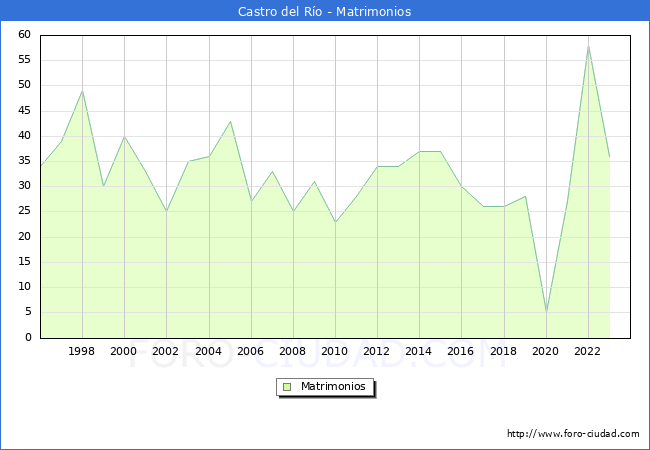This screenshot has width=650, height=450.
Task: Select the 2000 x-axis label
Action: tap(124, 351)
